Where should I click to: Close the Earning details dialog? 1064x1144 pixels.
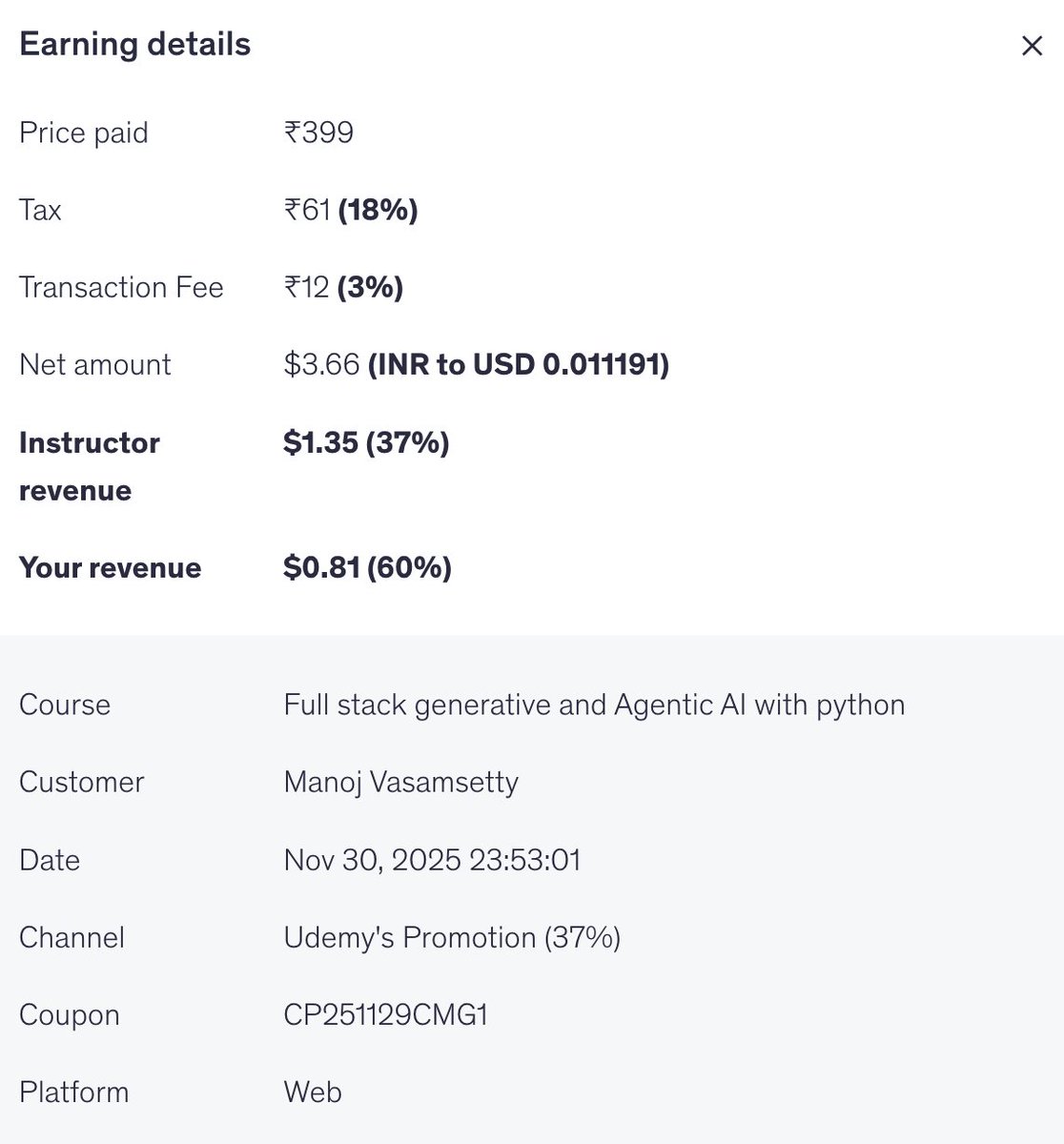[x=1032, y=46]
